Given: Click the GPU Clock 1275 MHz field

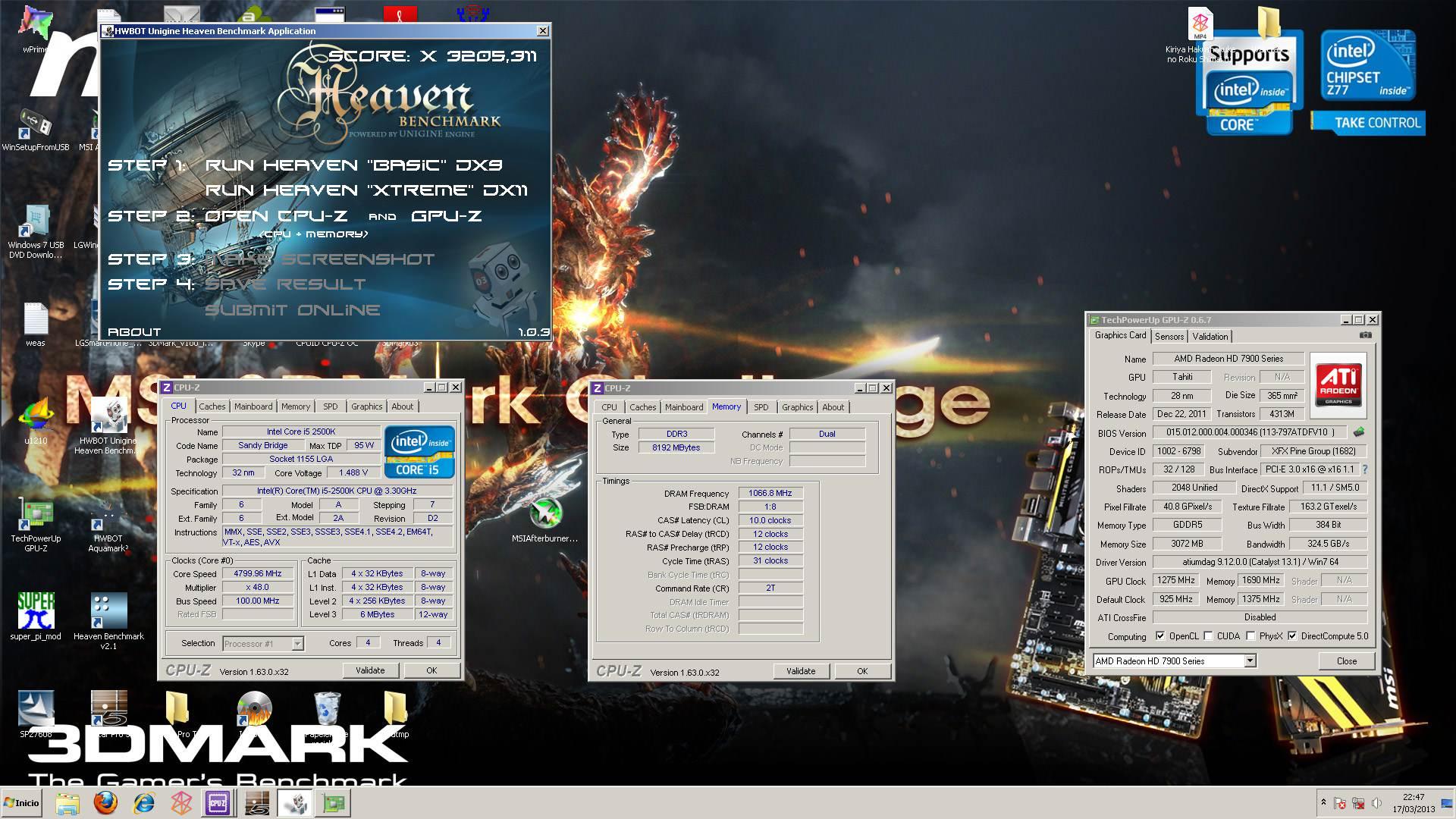Looking at the screenshot, I should (1176, 581).
